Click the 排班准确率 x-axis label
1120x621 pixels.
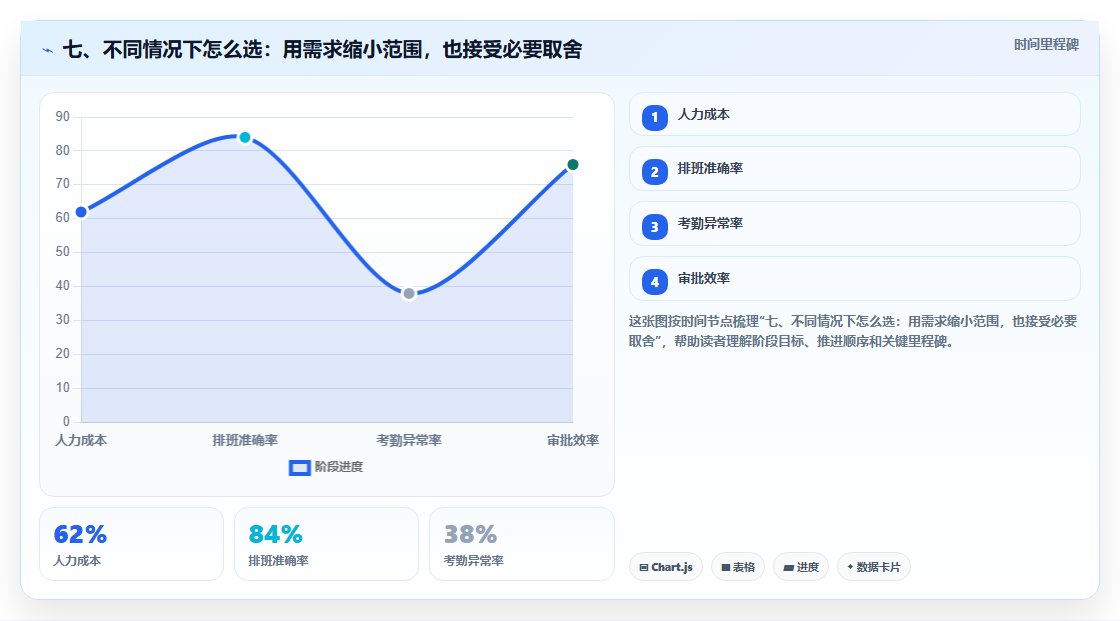click(245, 441)
